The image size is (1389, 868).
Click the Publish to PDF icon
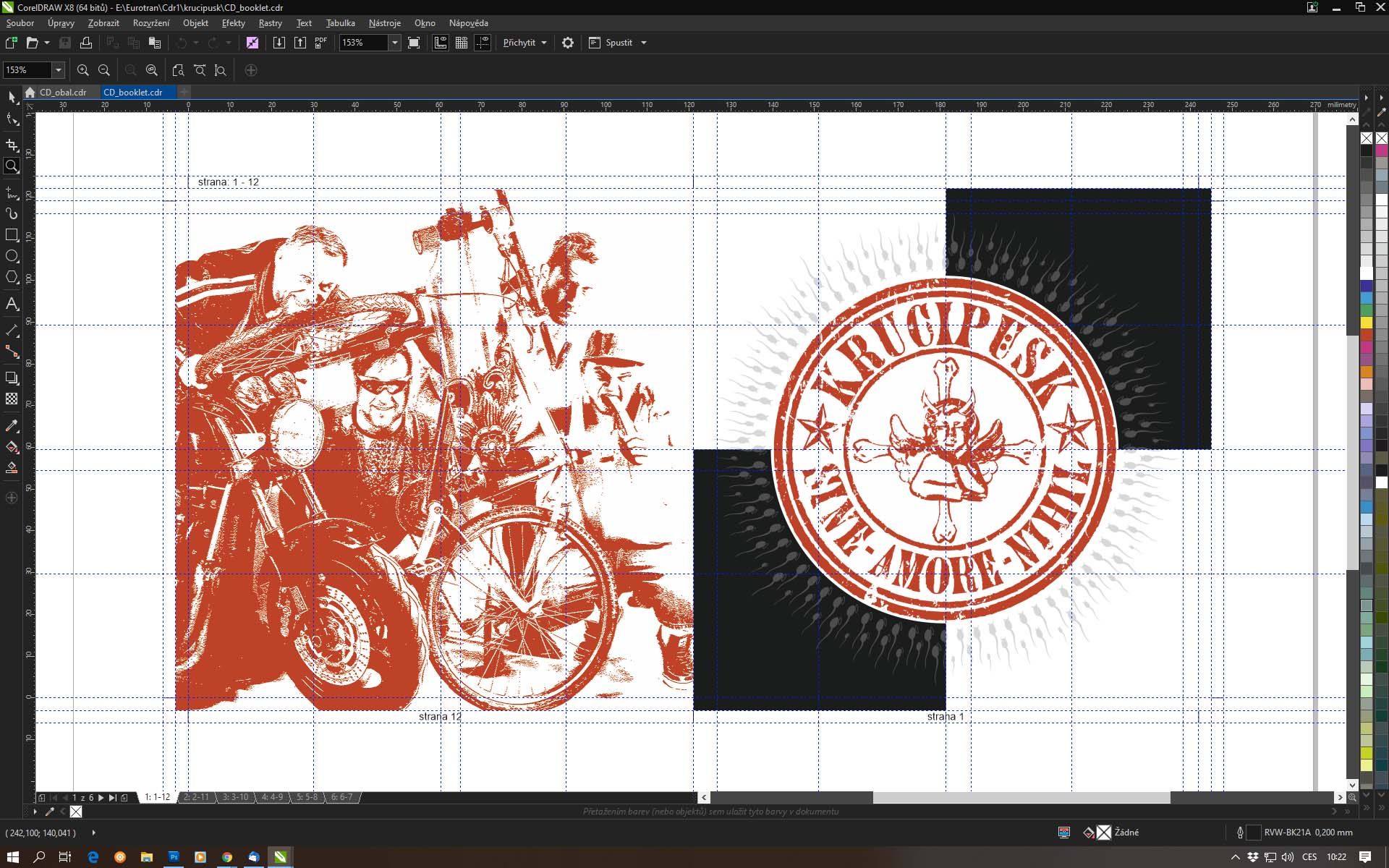click(x=320, y=43)
